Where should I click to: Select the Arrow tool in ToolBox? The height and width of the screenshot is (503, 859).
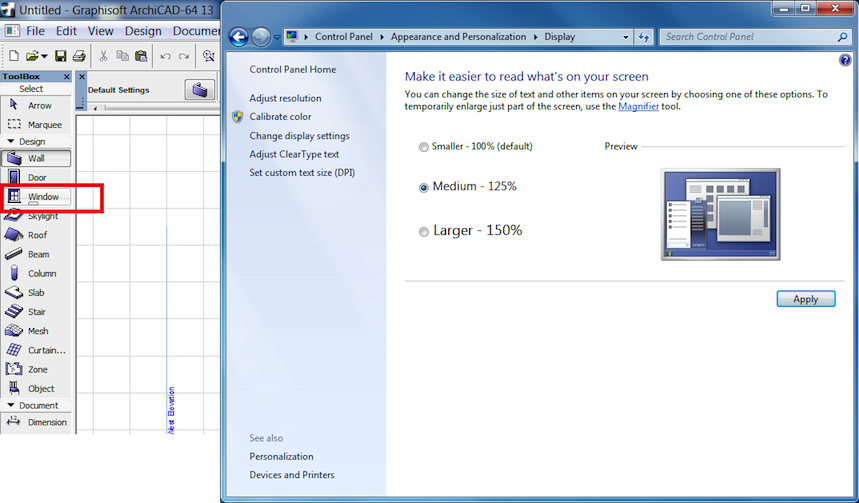36,105
